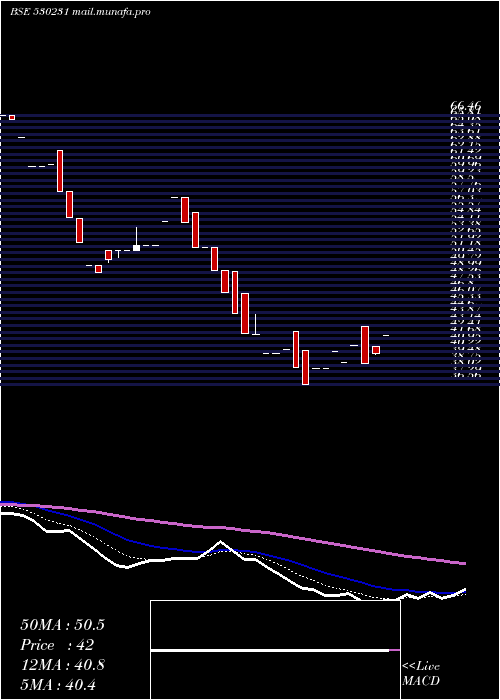This screenshot has width=500, height=700.
Task: Click the 'Price : 42' readout
Action: click(57, 645)
